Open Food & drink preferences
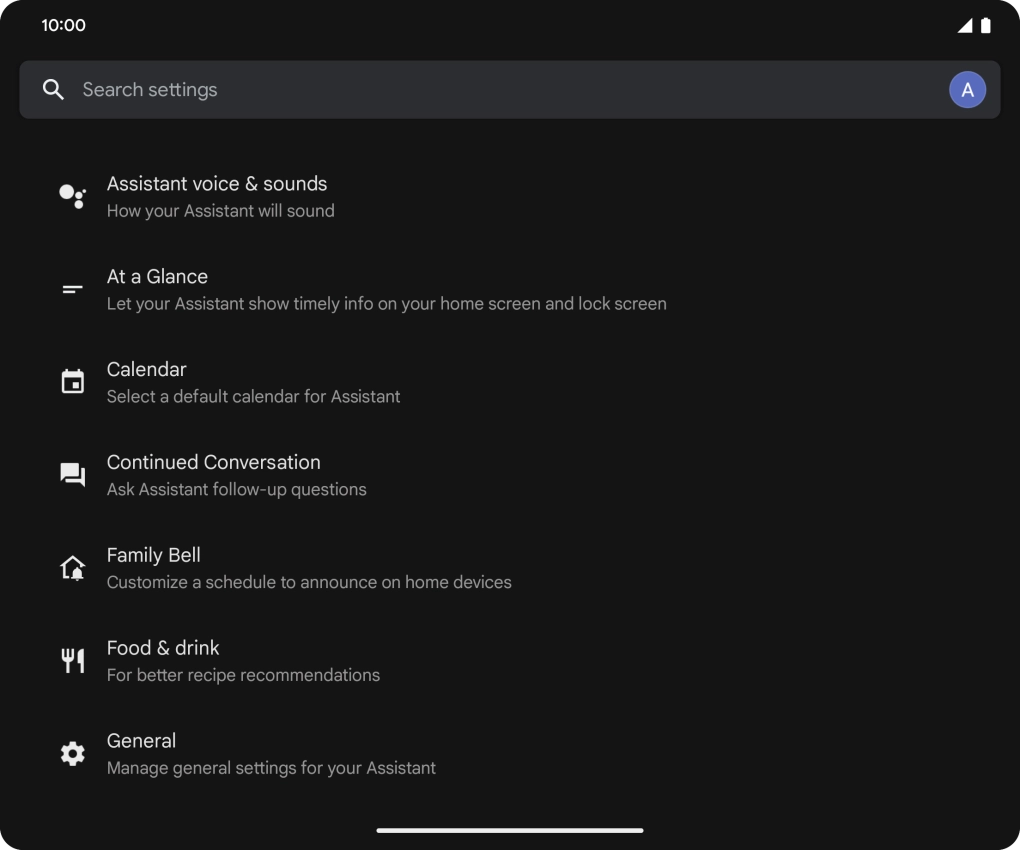1020x850 pixels. tap(243, 661)
